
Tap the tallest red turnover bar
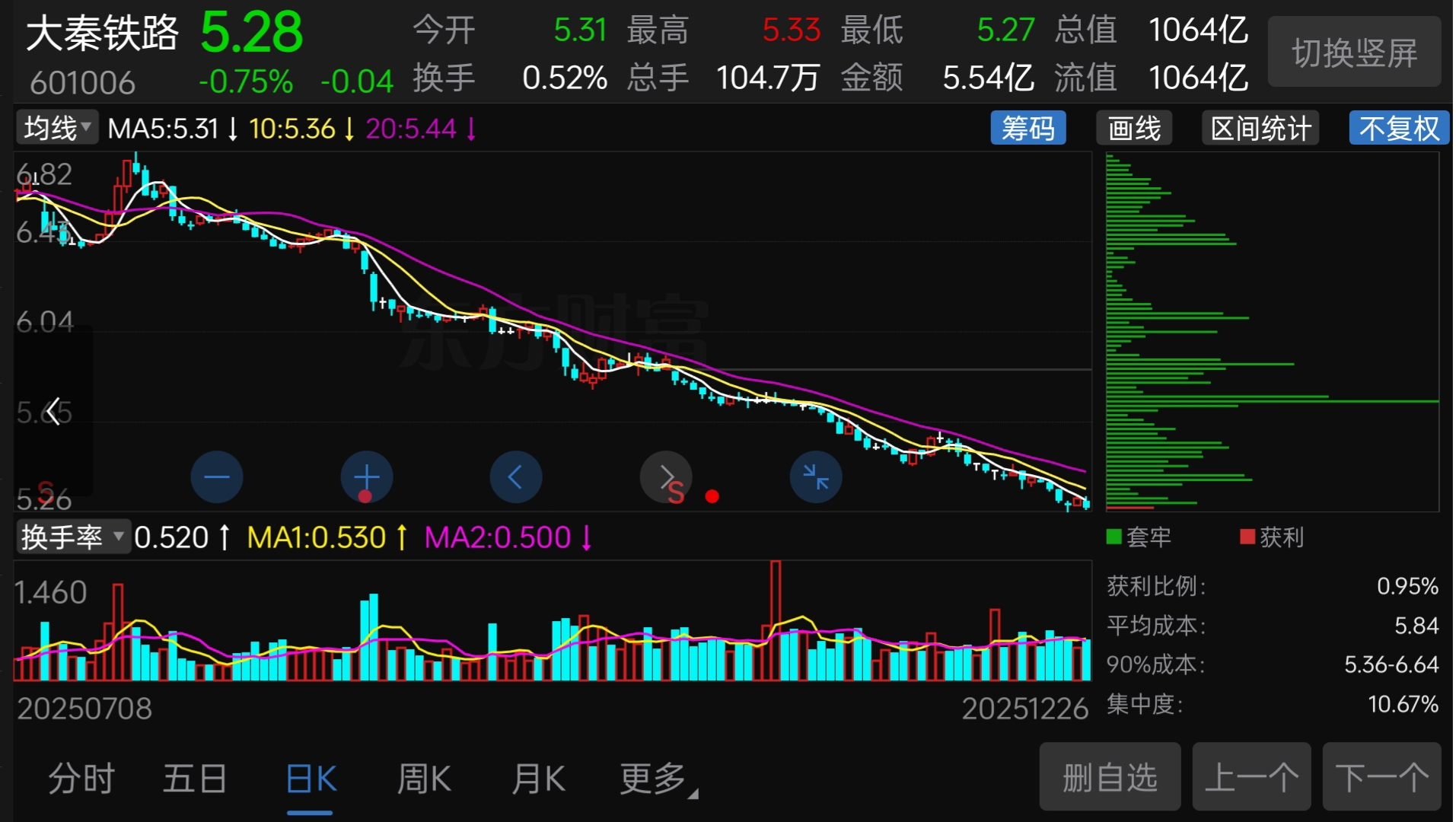(x=776, y=620)
